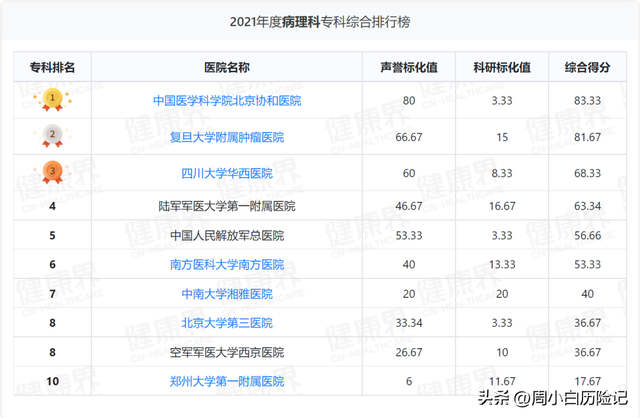Click the 综合得分 column header
640x418 pixels.
(588, 67)
